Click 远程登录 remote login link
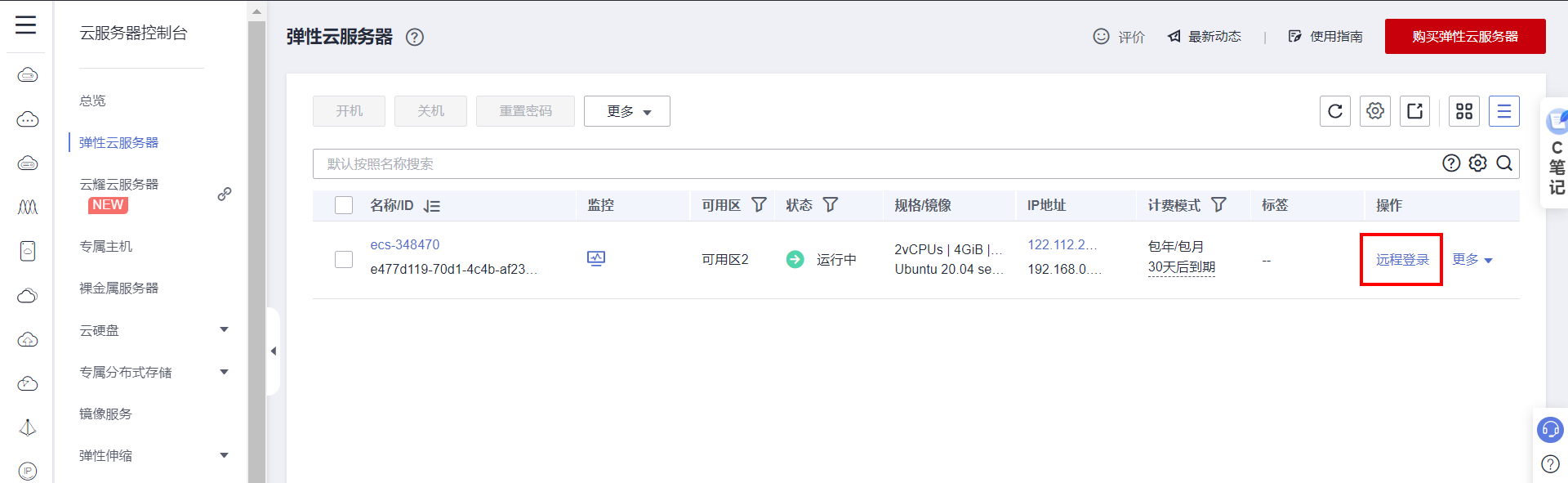This screenshot has width=1568, height=483. click(1402, 259)
